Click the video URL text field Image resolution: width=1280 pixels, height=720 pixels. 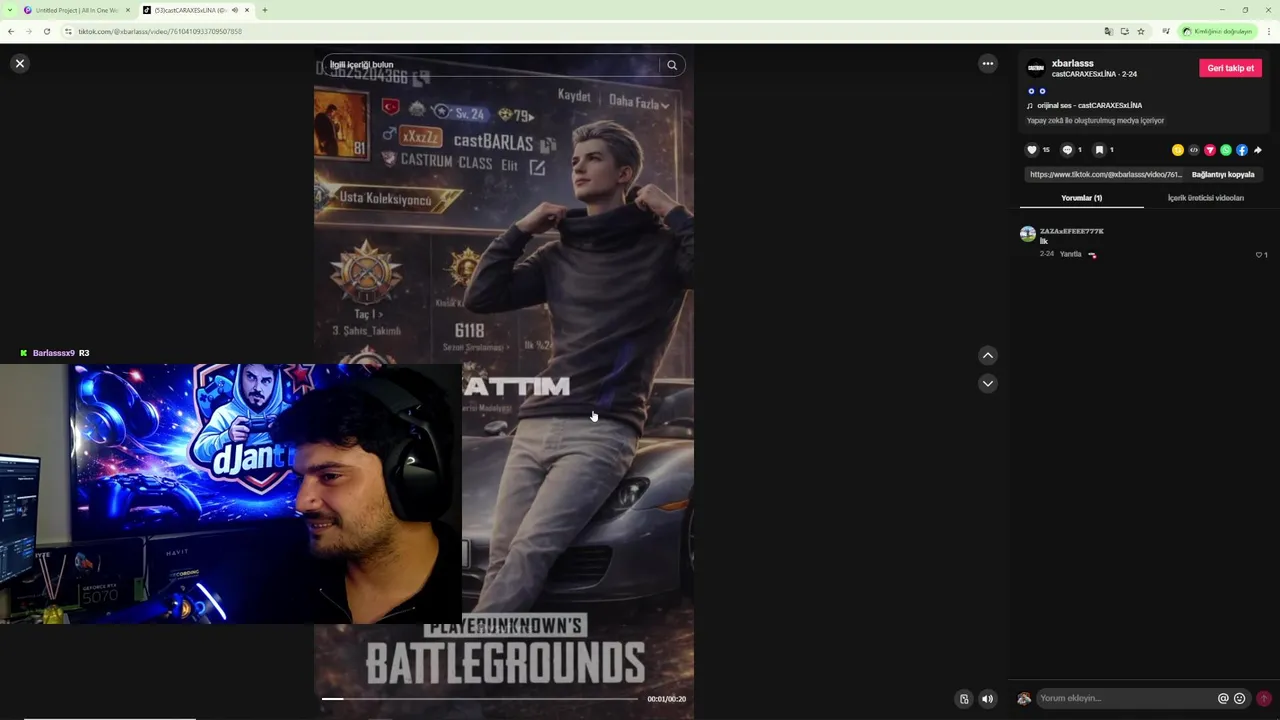(x=1106, y=174)
